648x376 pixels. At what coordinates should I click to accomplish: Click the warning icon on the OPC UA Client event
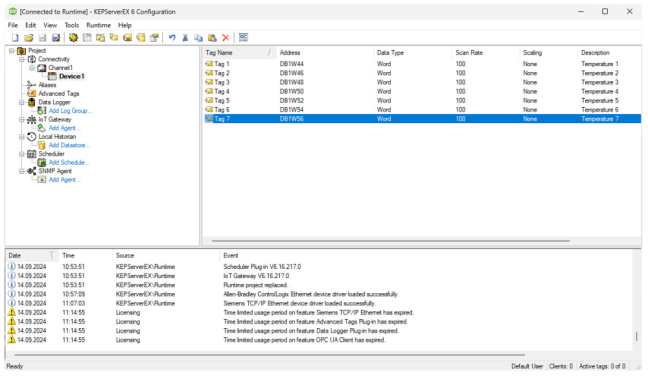pos(12,340)
